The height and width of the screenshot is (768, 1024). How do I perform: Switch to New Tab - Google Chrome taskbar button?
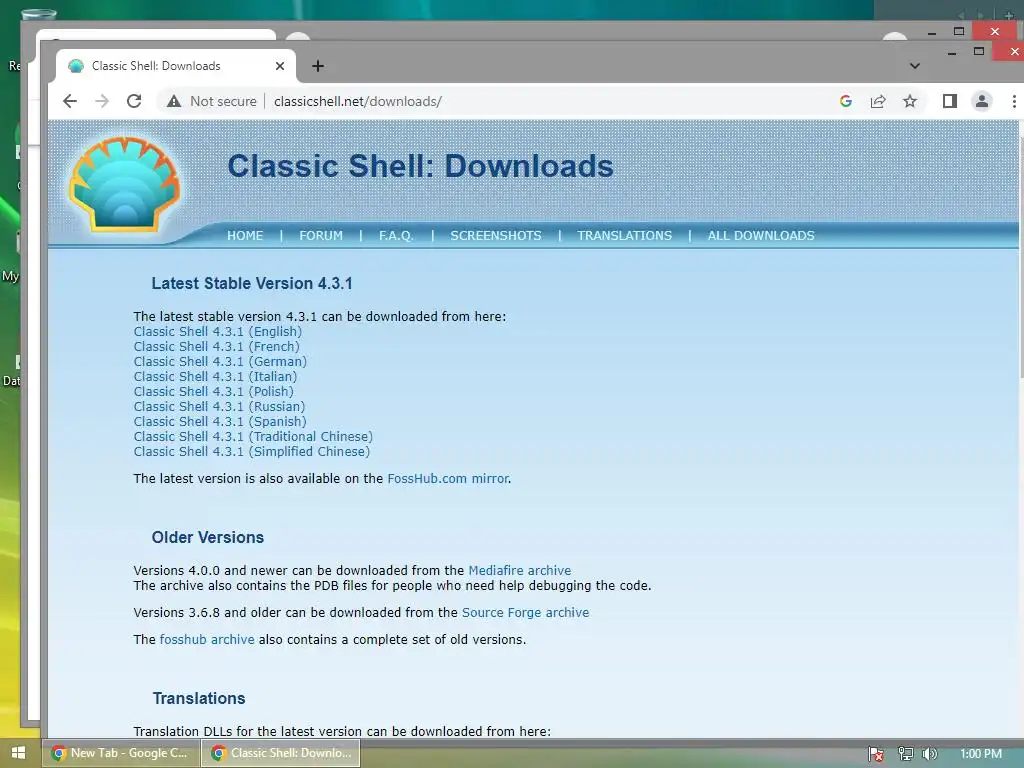coord(120,753)
